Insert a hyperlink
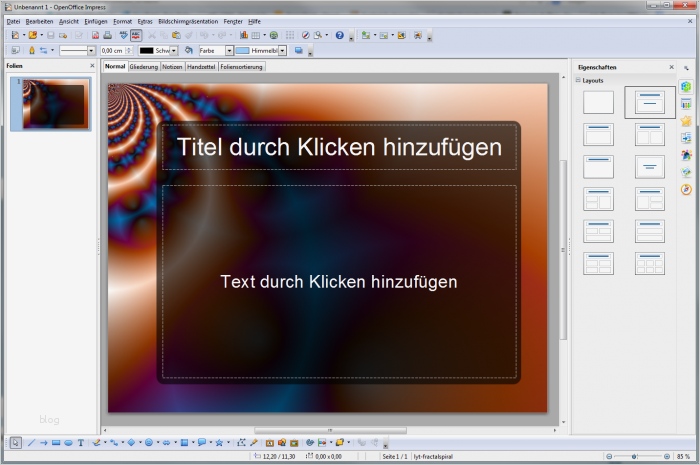Screen dimensions: 700x465 274,35
